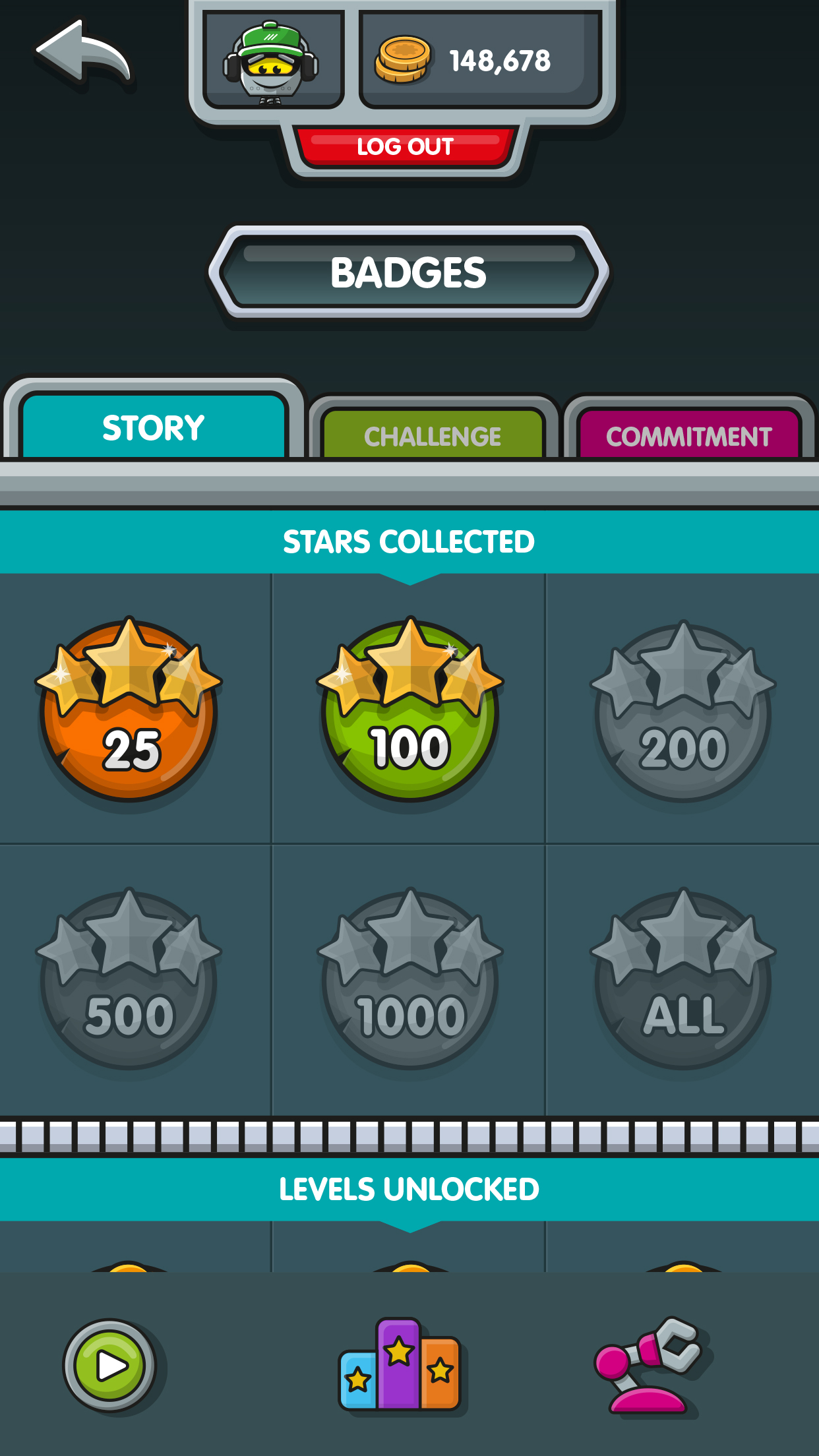Viewport: 819px width, 1456px height.
Task: Tap the locked ALL stars badge
Action: 683,979
